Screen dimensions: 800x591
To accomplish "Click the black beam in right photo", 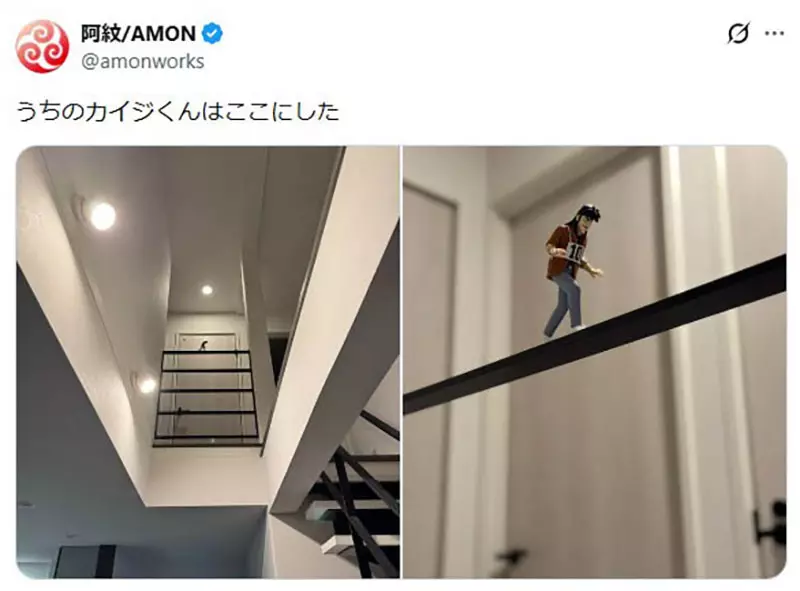I will (x=595, y=334).
